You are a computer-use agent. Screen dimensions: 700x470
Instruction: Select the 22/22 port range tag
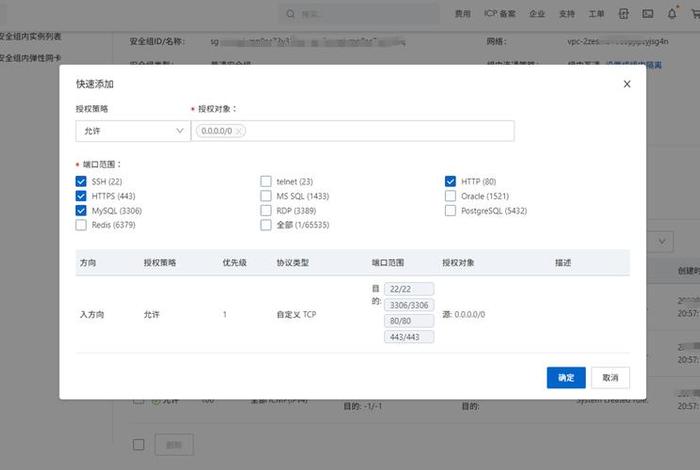pos(409,289)
